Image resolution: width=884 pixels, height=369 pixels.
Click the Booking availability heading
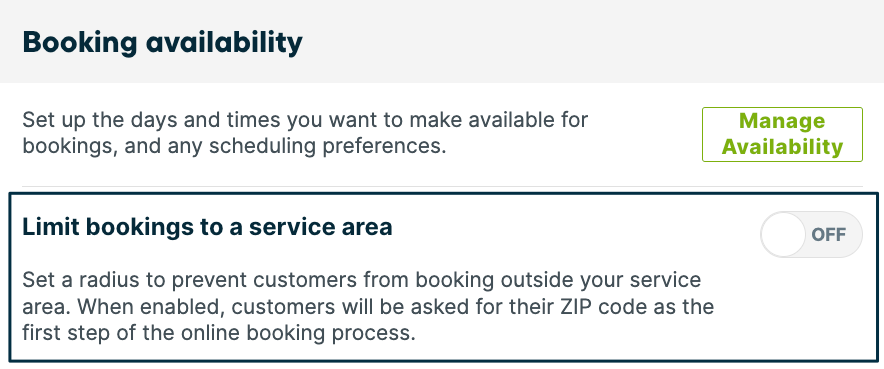(x=162, y=42)
